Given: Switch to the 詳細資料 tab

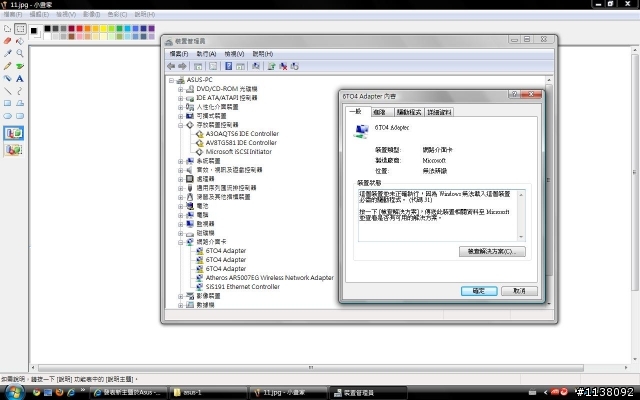Looking at the screenshot, I should click(x=439, y=112).
